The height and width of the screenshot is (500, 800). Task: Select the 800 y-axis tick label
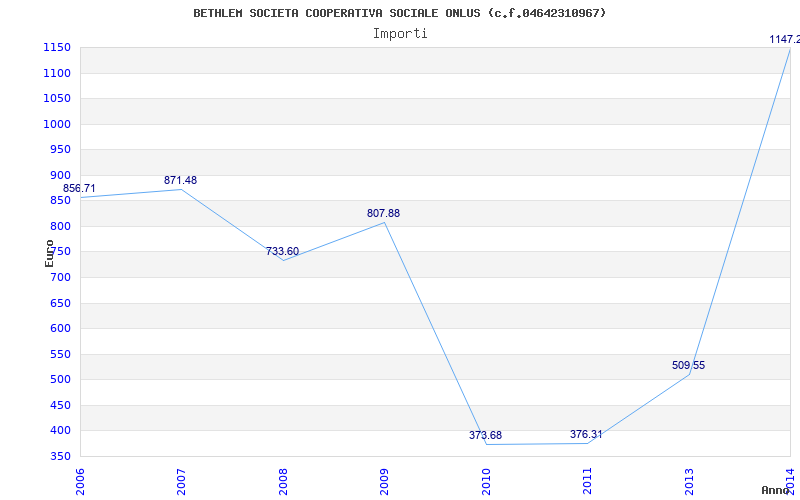pos(60,226)
